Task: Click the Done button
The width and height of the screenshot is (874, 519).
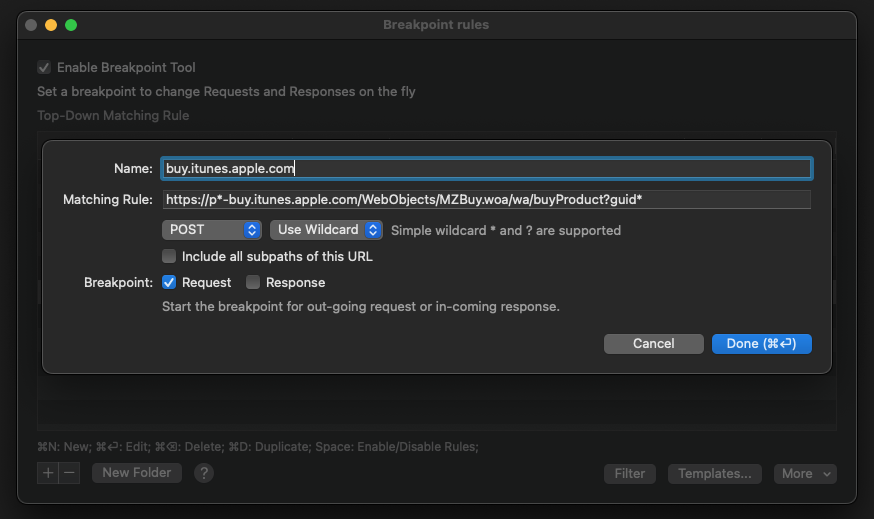Action: [x=761, y=343]
